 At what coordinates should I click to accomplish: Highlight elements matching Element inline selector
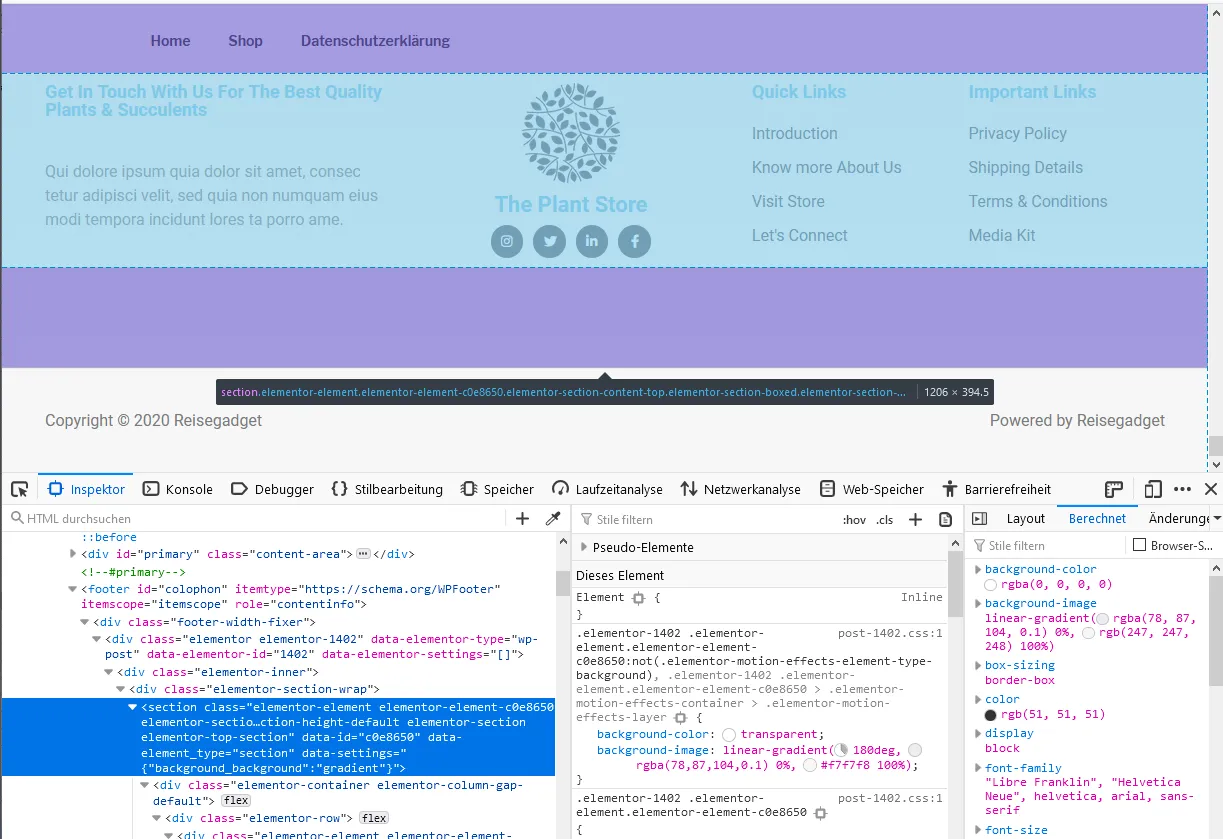point(638,598)
